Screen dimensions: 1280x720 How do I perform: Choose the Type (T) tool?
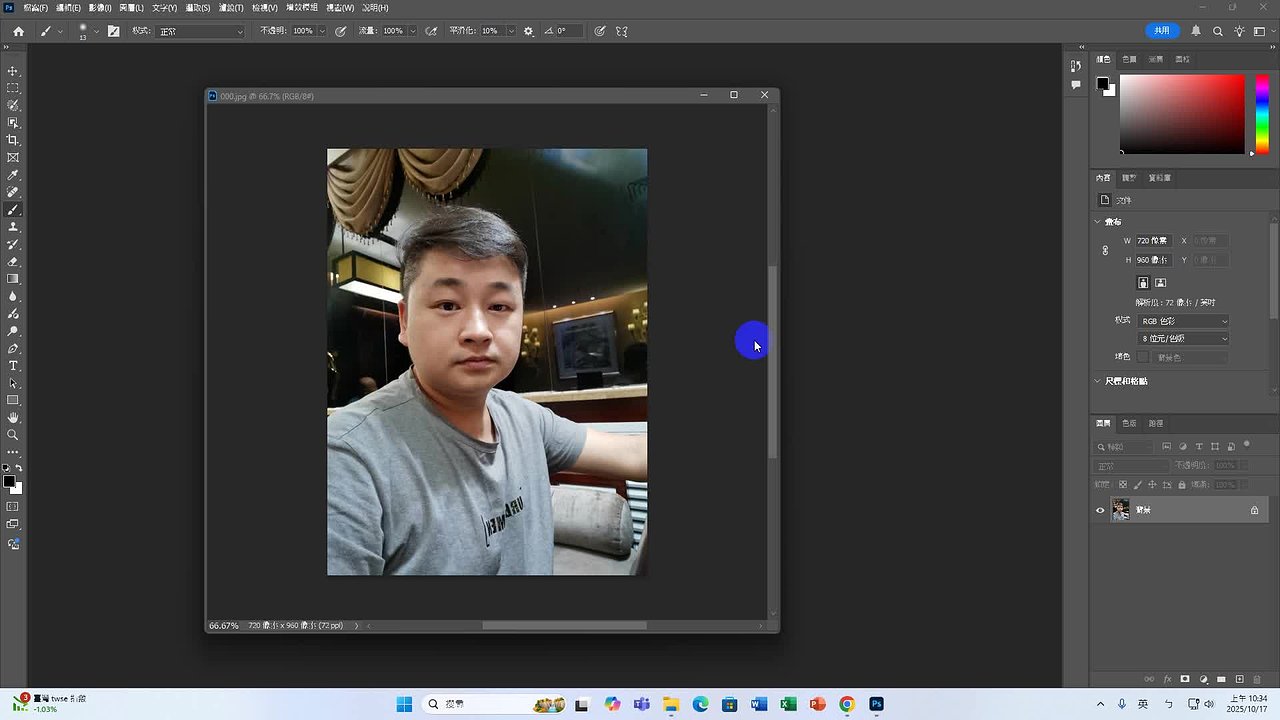(13, 366)
